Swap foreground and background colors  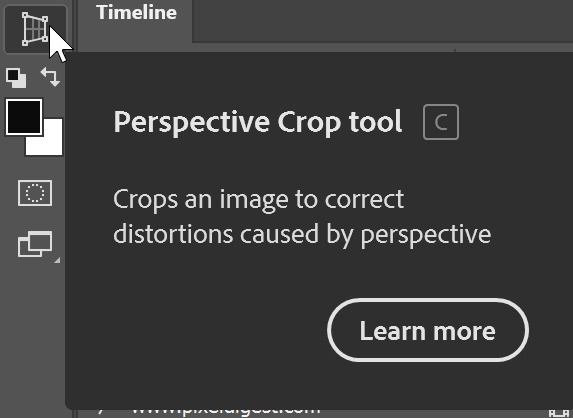[x=50, y=77]
